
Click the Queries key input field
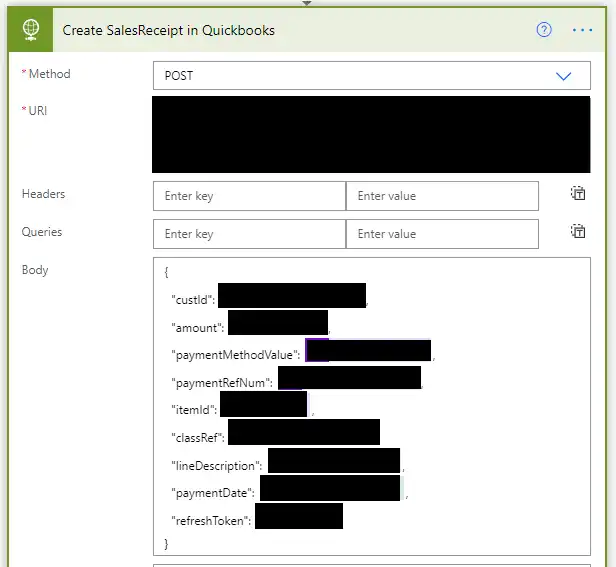249,234
